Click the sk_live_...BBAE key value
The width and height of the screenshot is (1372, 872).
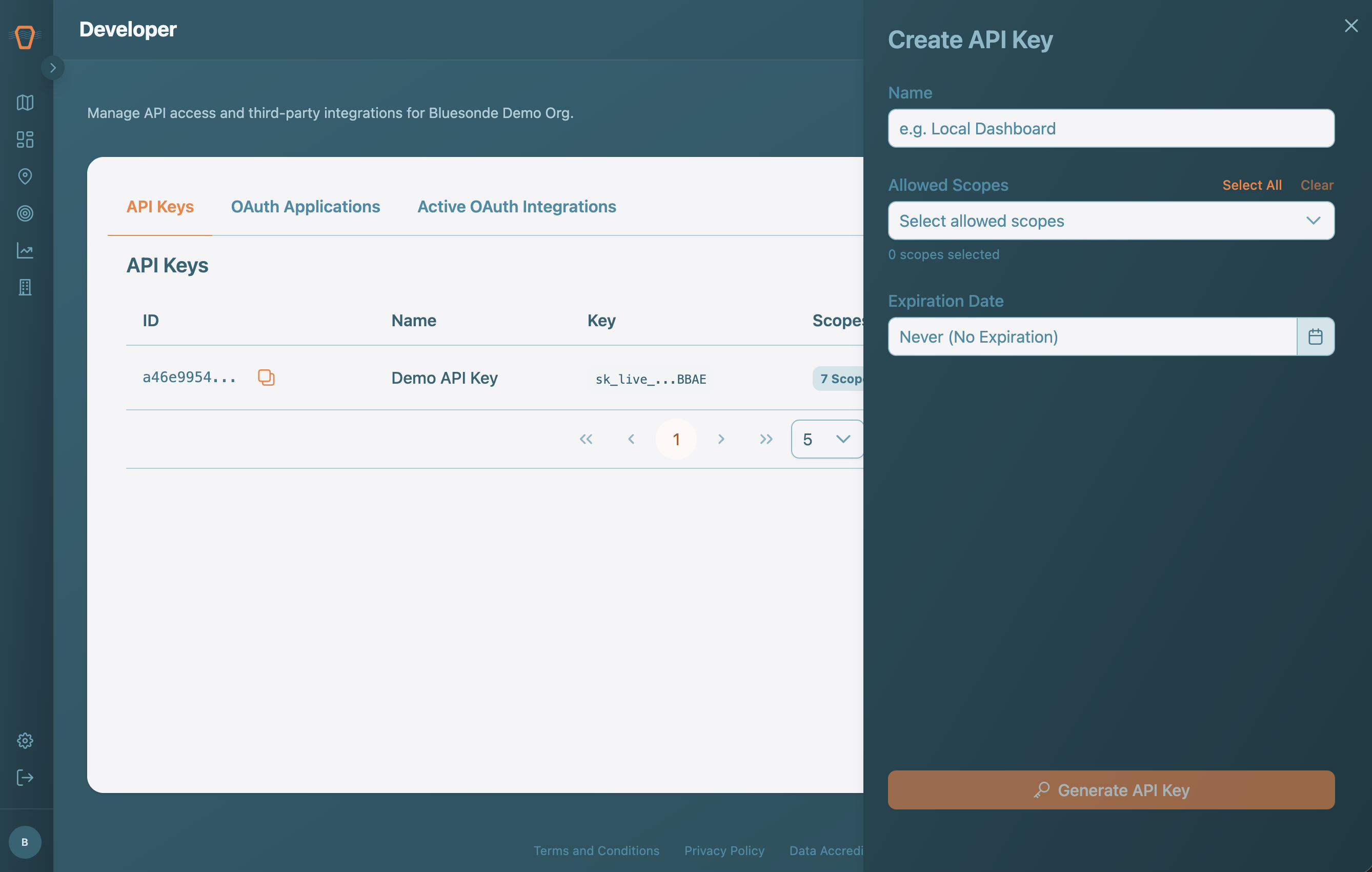[x=651, y=379]
